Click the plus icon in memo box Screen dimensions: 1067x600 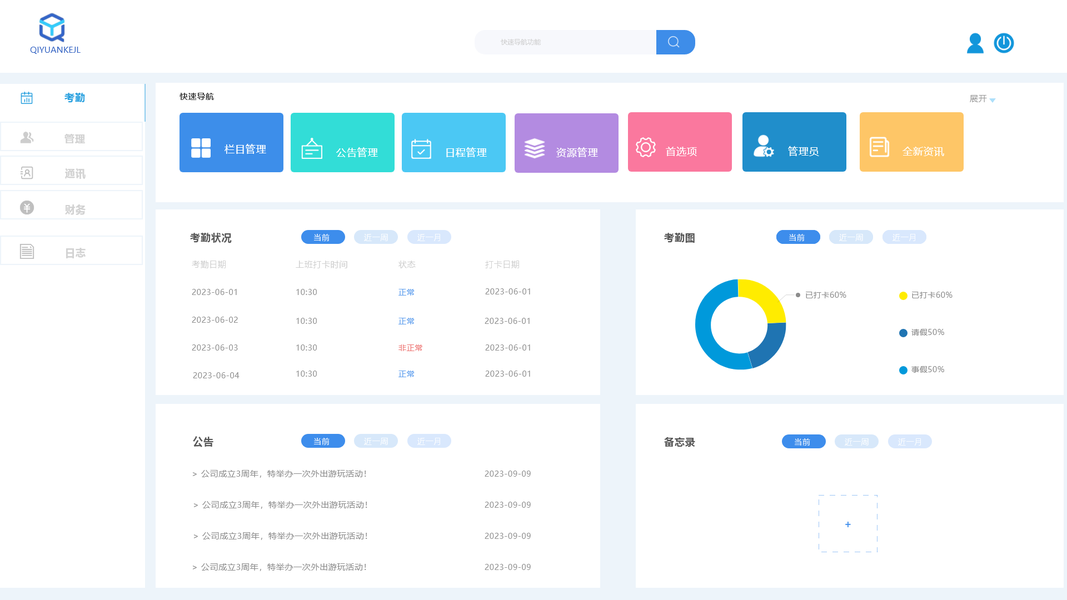click(848, 524)
